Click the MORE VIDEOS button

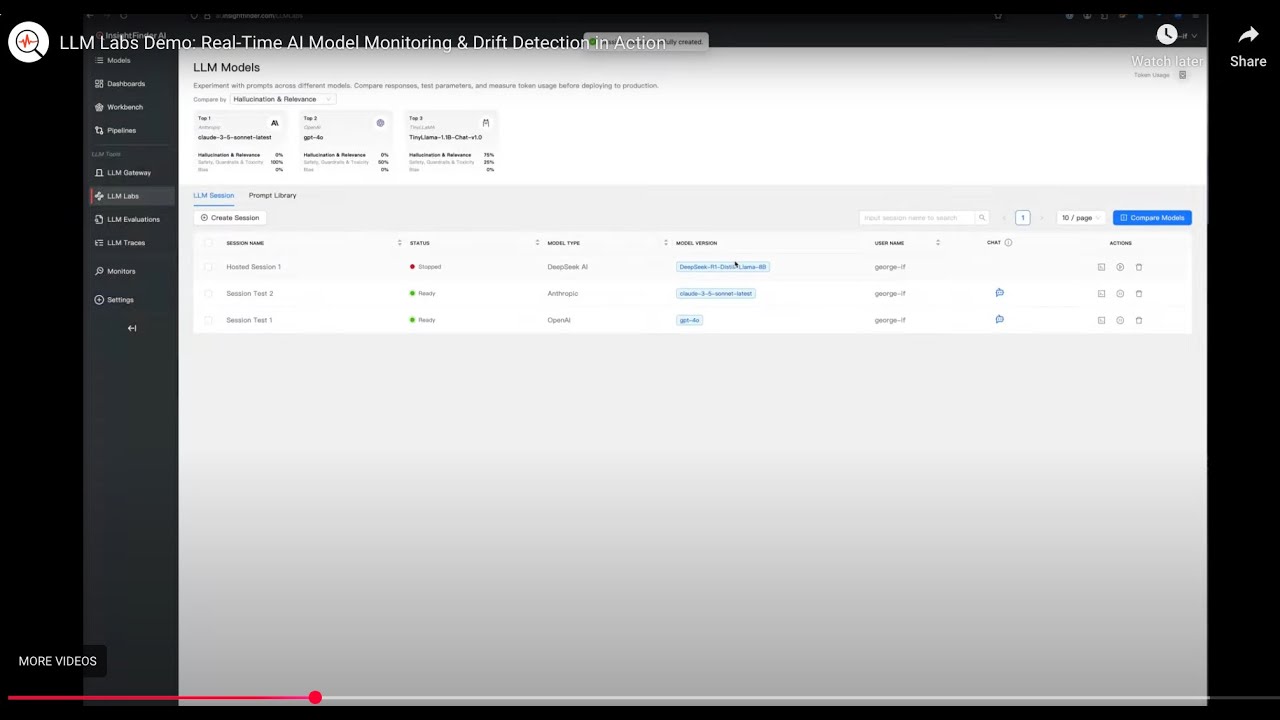pyautogui.click(x=58, y=661)
